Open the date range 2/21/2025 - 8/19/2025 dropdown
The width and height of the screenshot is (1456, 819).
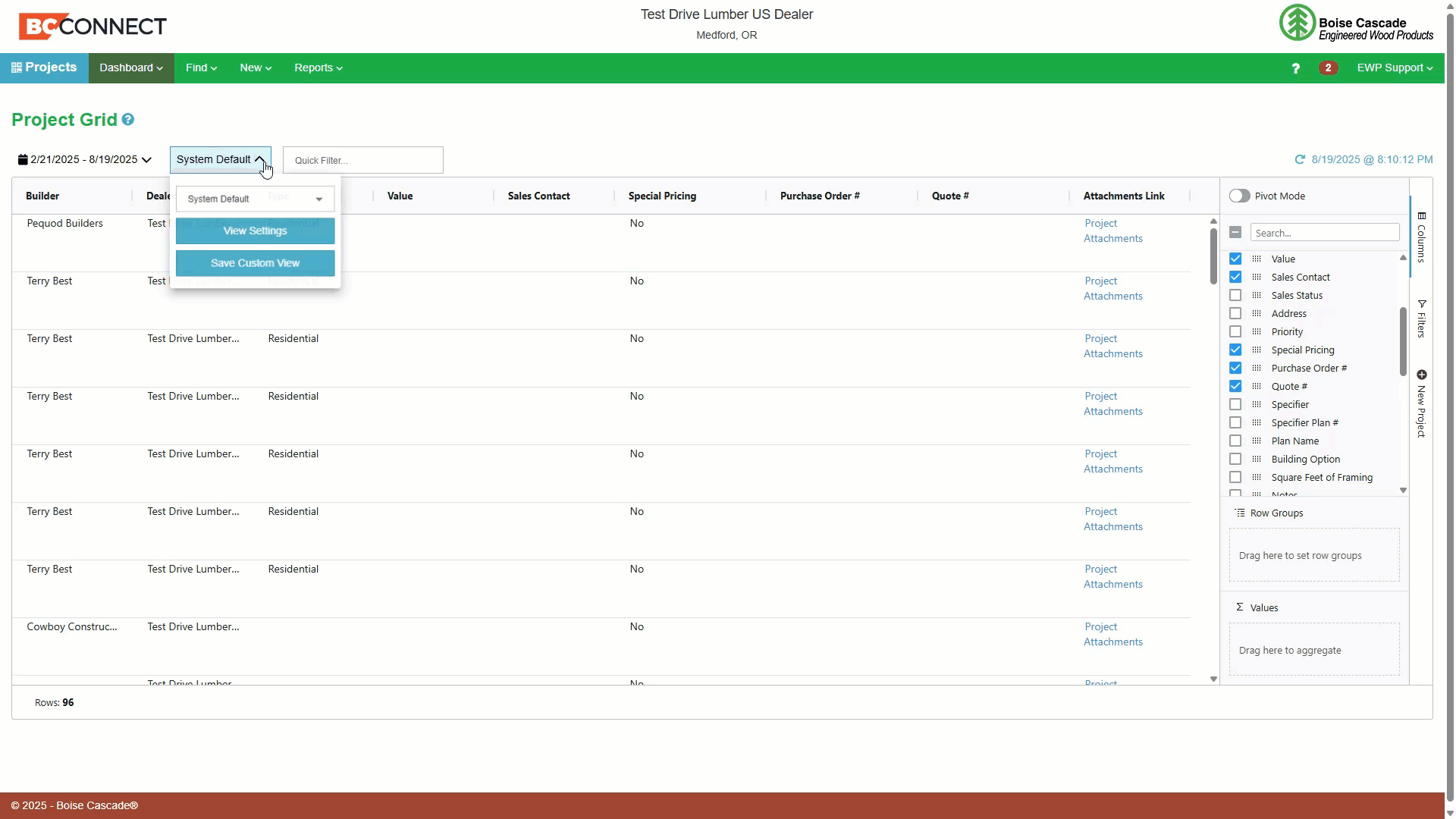click(85, 159)
